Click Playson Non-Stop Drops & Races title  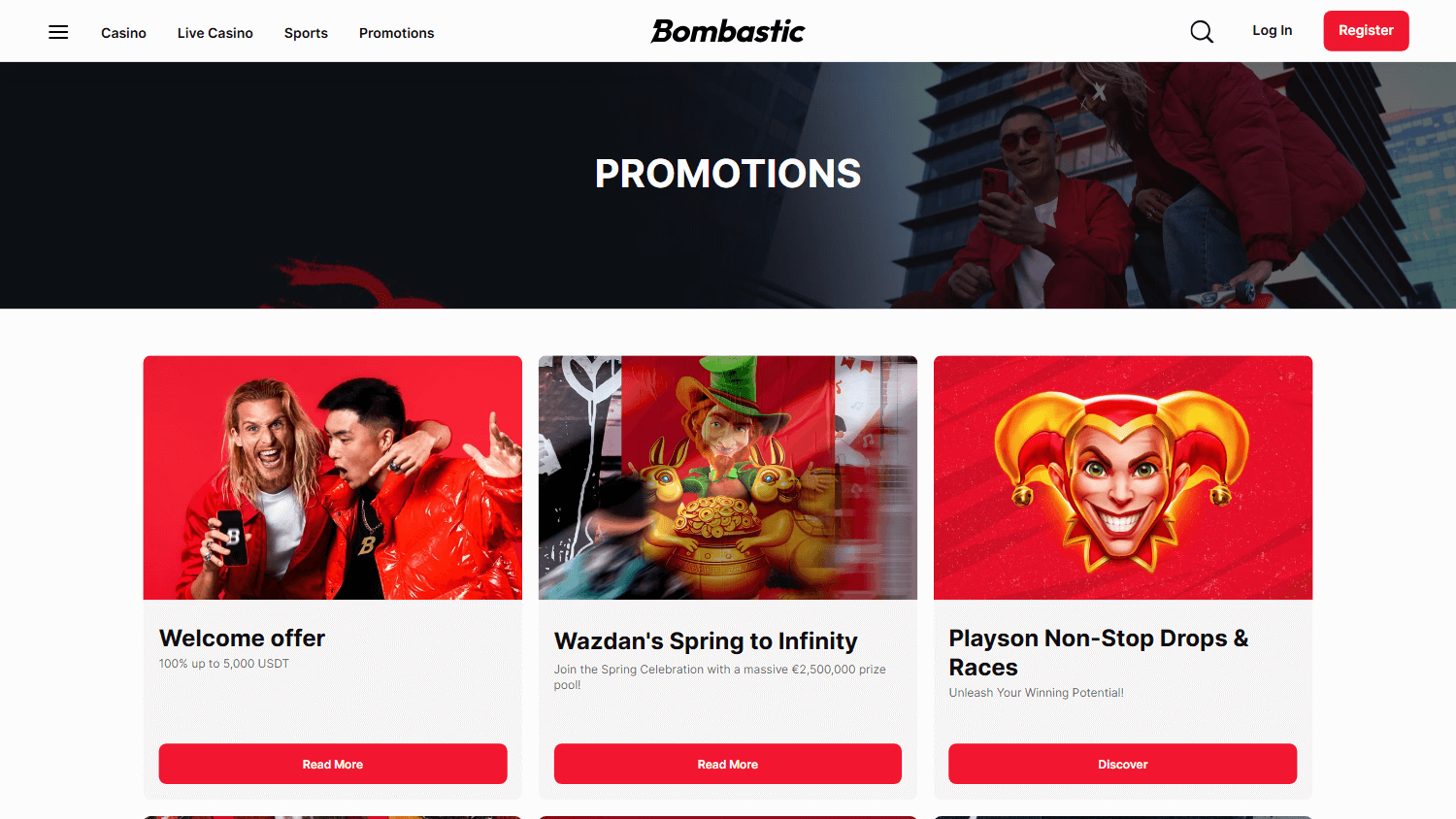click(1099, 652)
